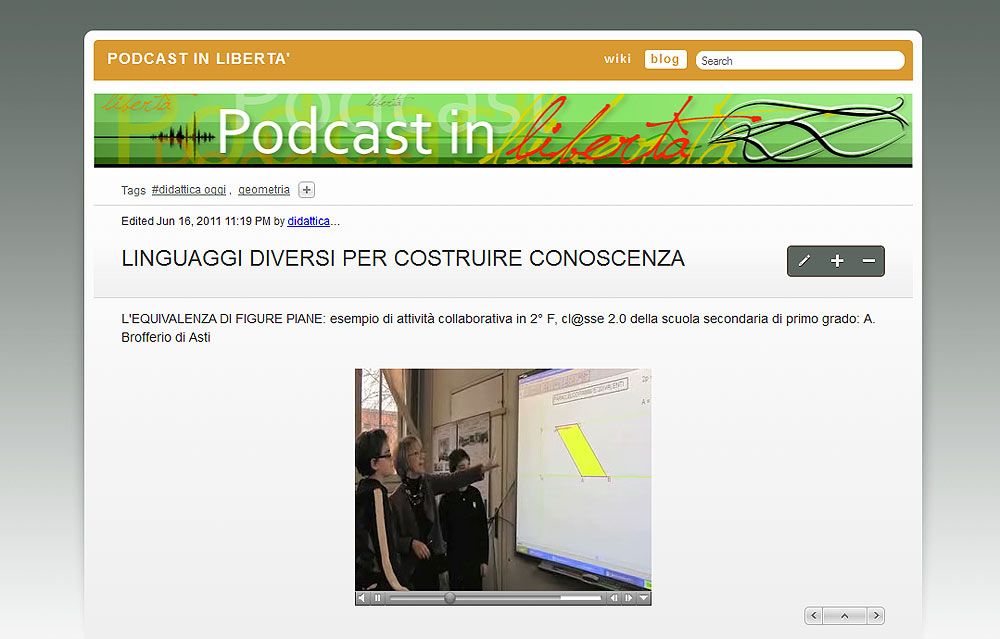The image size is (1000, 639).
Task: Step the video backward one frame
Action: coord(614,598)
